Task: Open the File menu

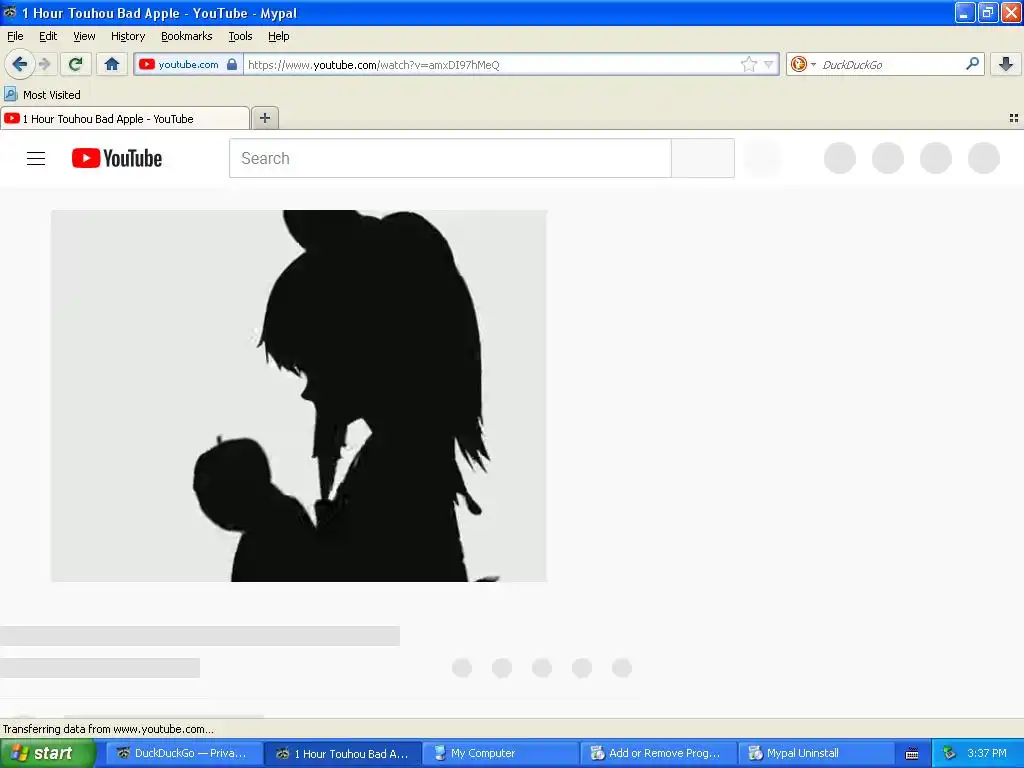Action: (15, 36)
